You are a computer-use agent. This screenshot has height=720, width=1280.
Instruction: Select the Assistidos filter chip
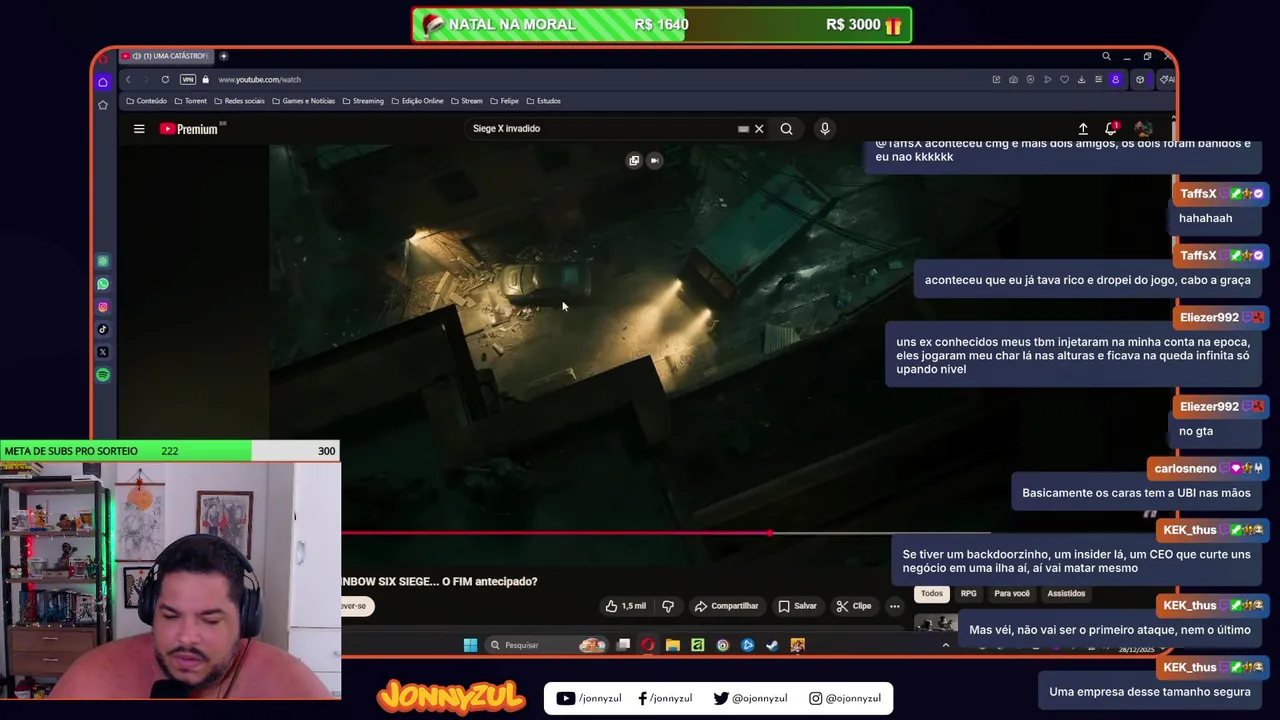click(x=1066, y=594)
